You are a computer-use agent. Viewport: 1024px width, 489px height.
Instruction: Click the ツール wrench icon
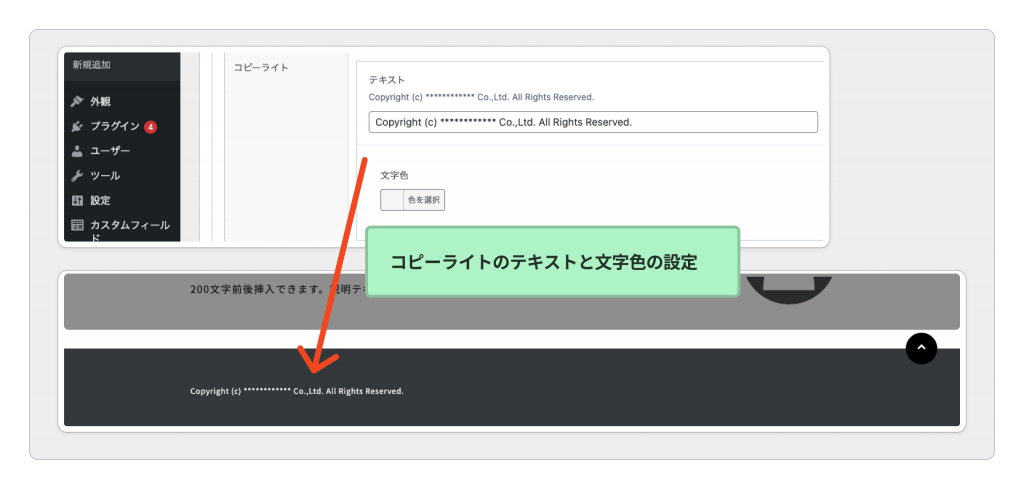click(77, 176)
